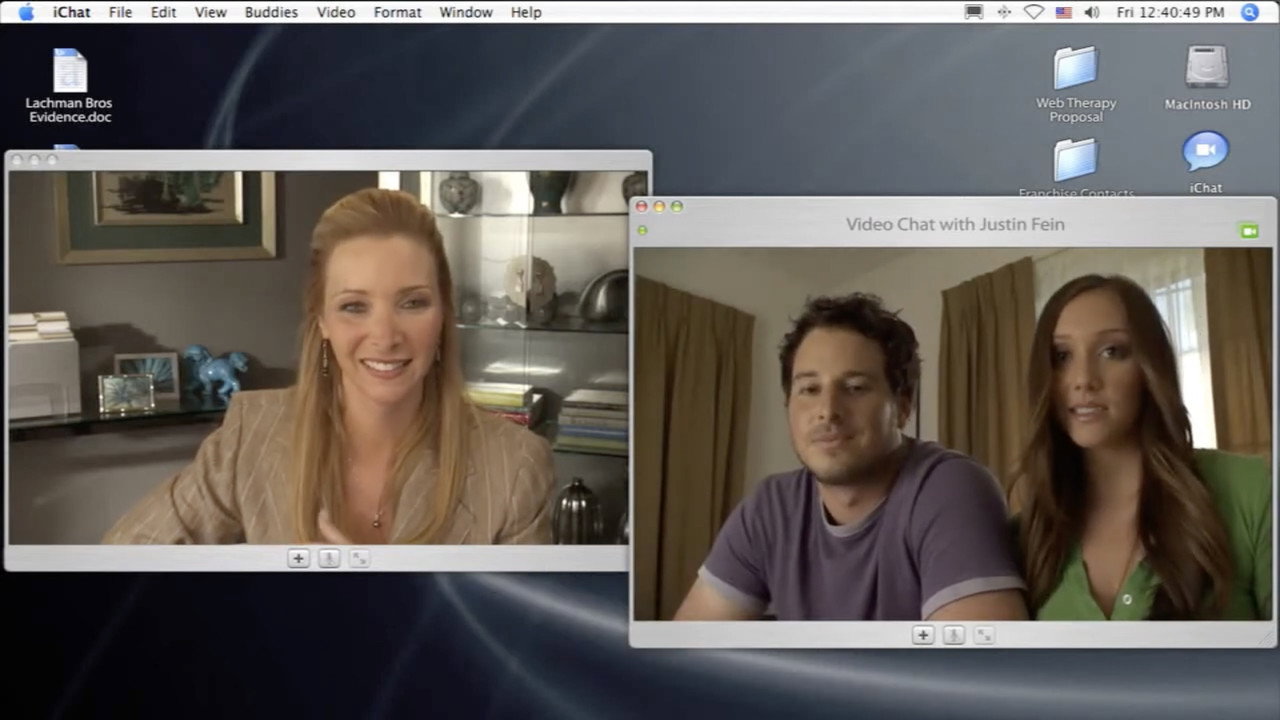Click the local video feed of blonde woman
Screen dimensions: 1280x720
pos(319,358)
